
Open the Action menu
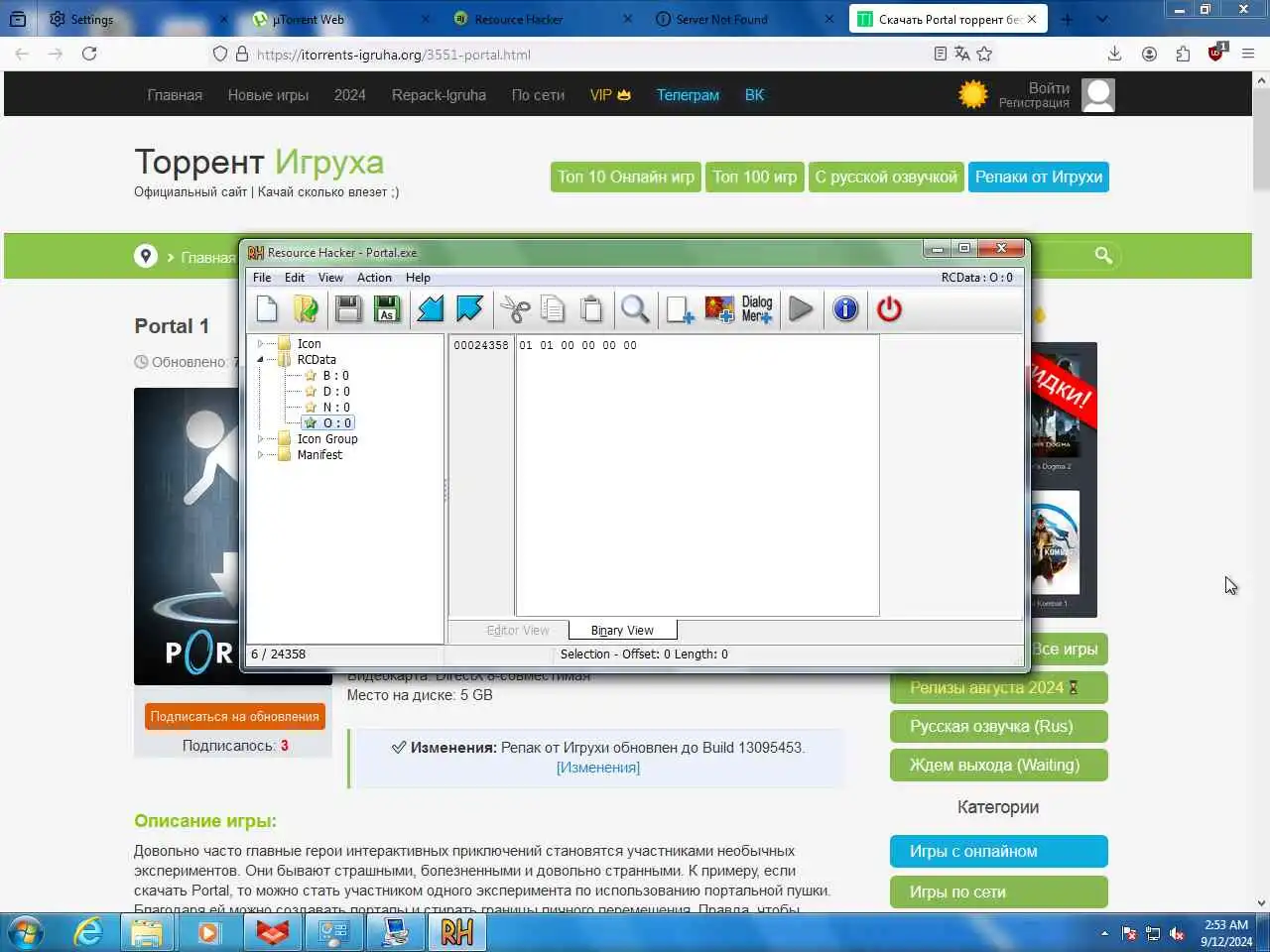pos(374,278)
